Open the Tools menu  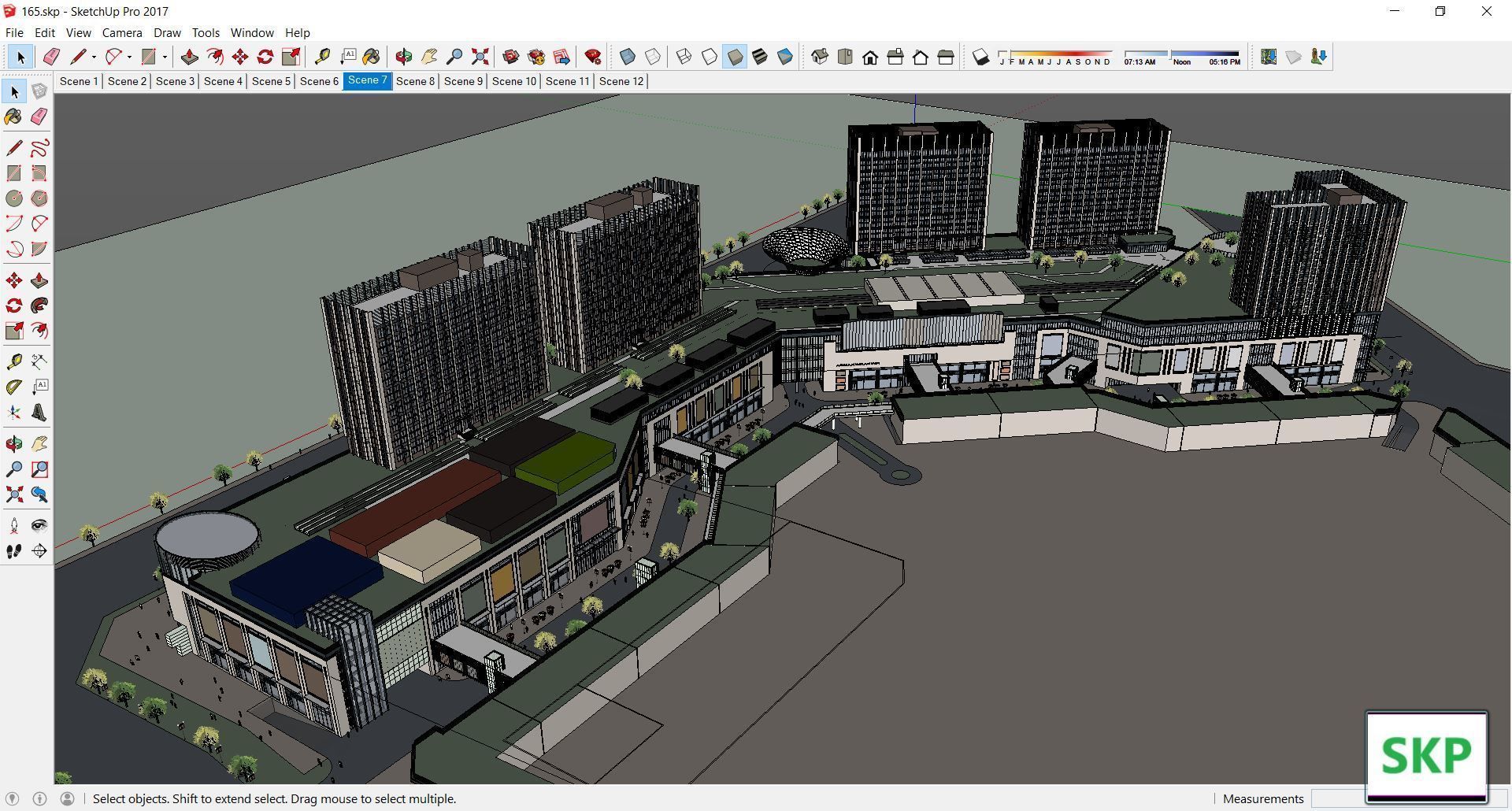[206, 33]
